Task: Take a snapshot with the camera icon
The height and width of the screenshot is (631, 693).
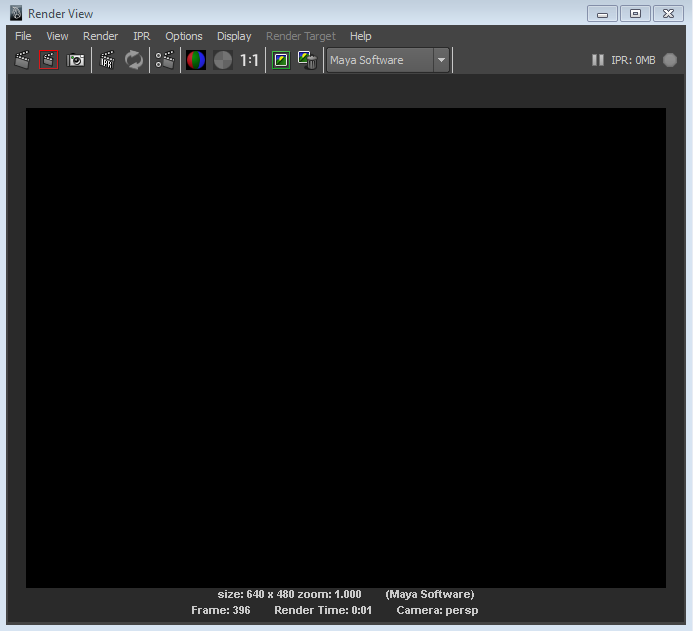Action: click(76, 60)
